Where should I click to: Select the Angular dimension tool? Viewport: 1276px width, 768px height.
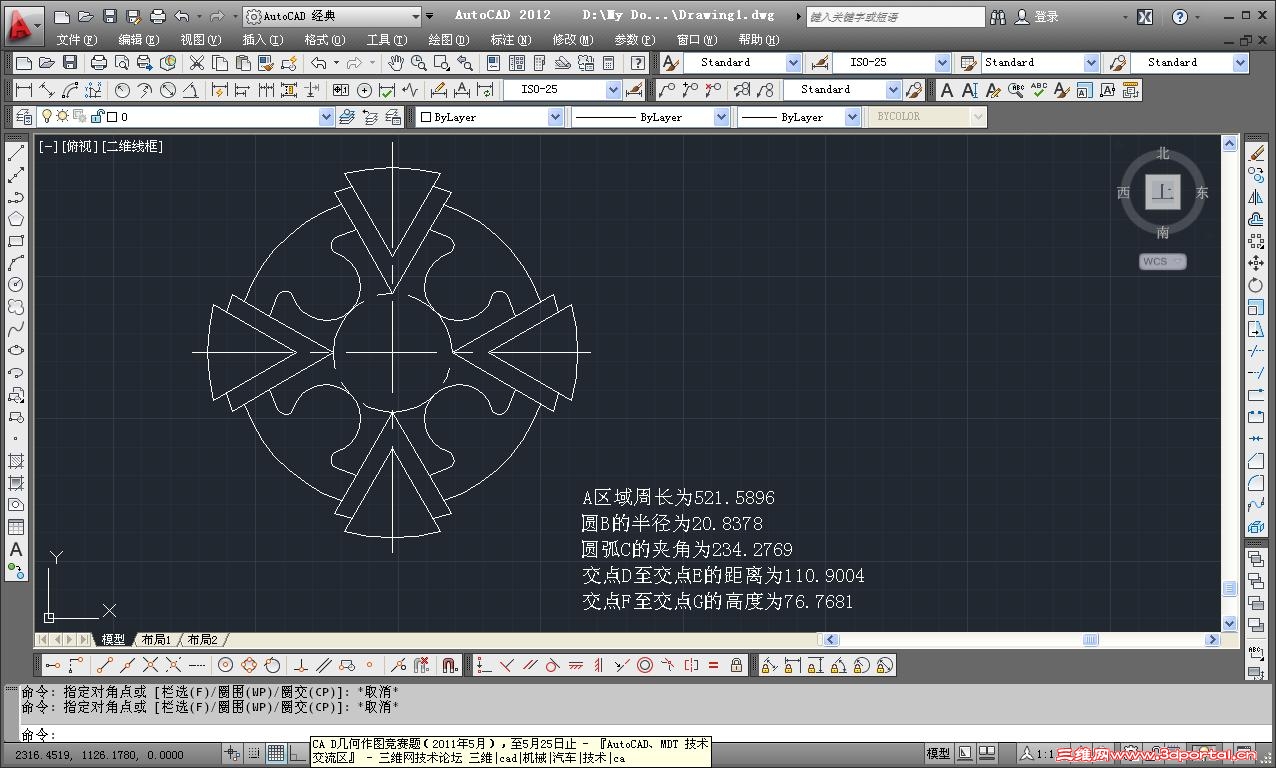[x=192, y=90]
